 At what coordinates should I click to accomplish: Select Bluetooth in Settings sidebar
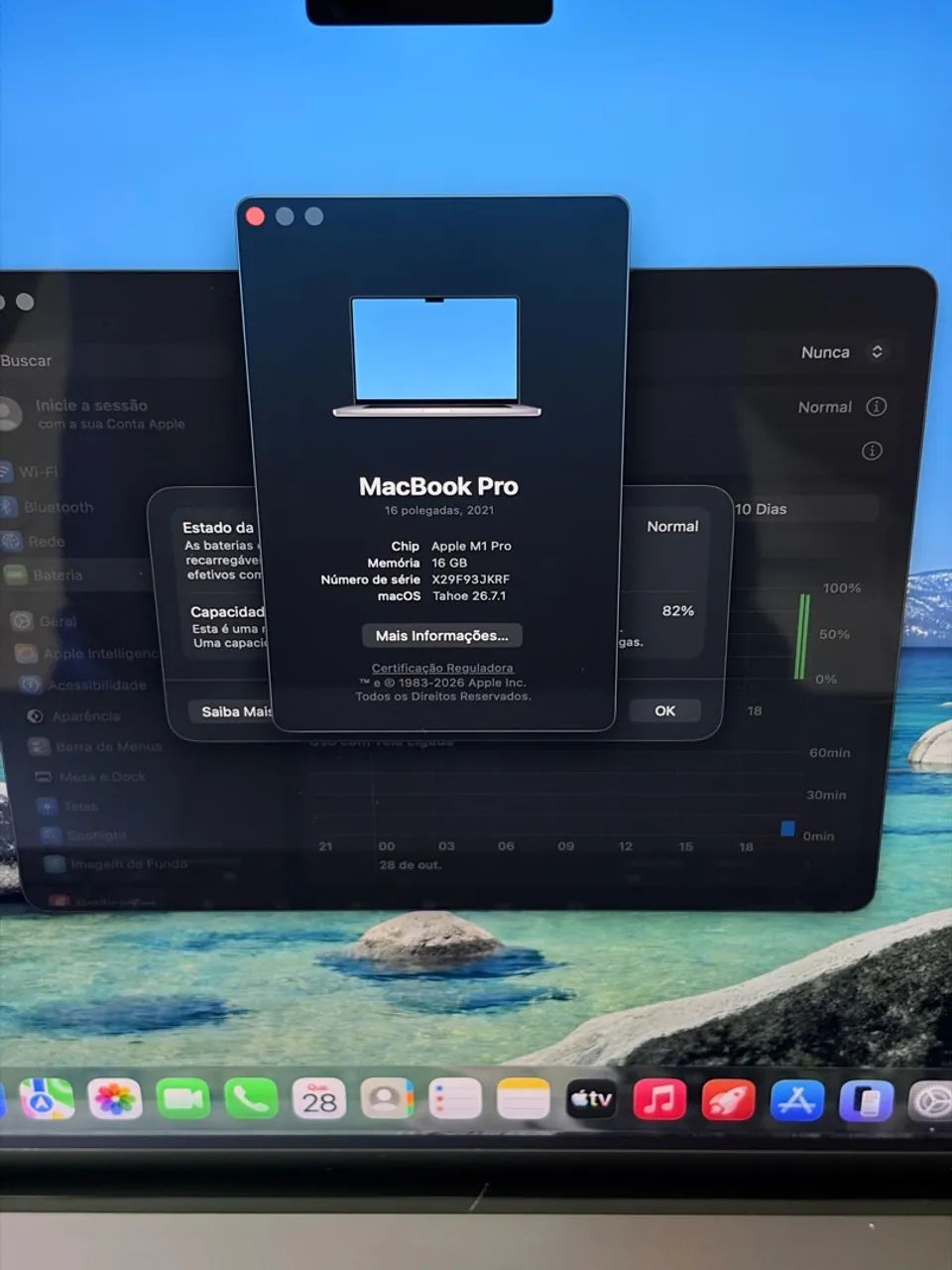(48, 507)
